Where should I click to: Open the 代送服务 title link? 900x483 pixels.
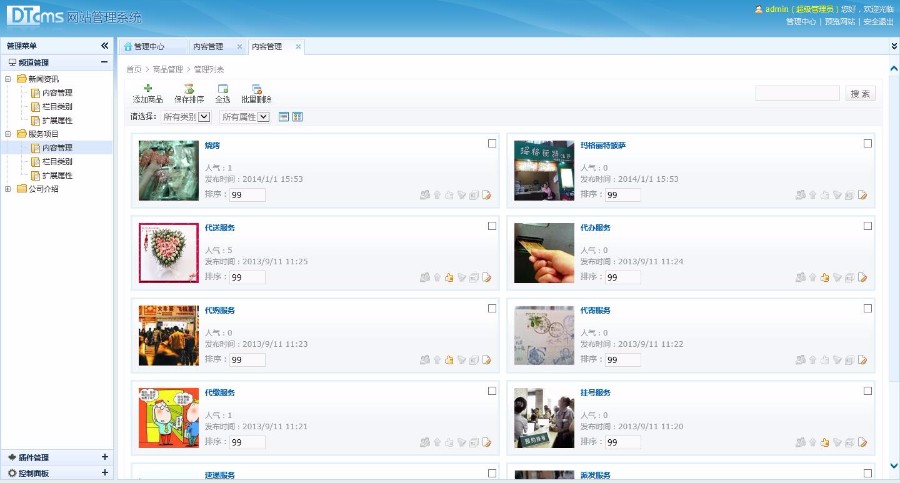pyautogui.click(x=220, y=228)
